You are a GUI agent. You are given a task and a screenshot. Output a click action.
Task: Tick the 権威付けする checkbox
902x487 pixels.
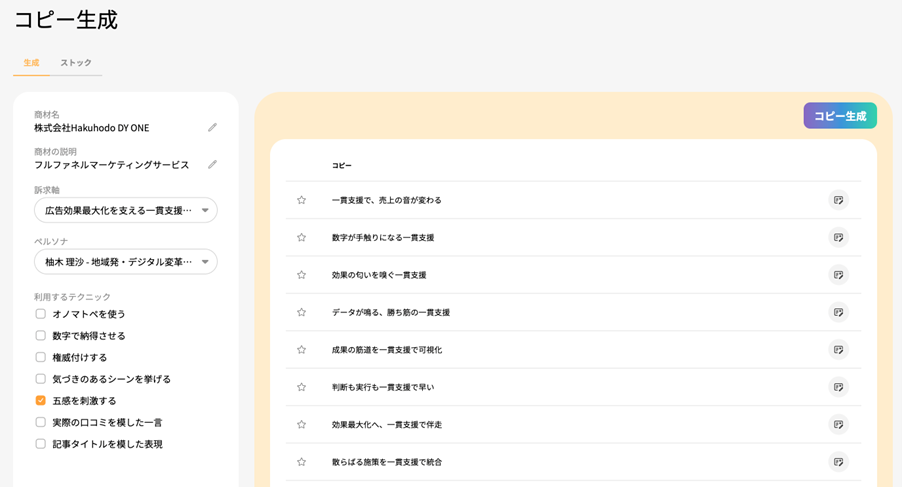pyautogui.click(x=40, y=357)
